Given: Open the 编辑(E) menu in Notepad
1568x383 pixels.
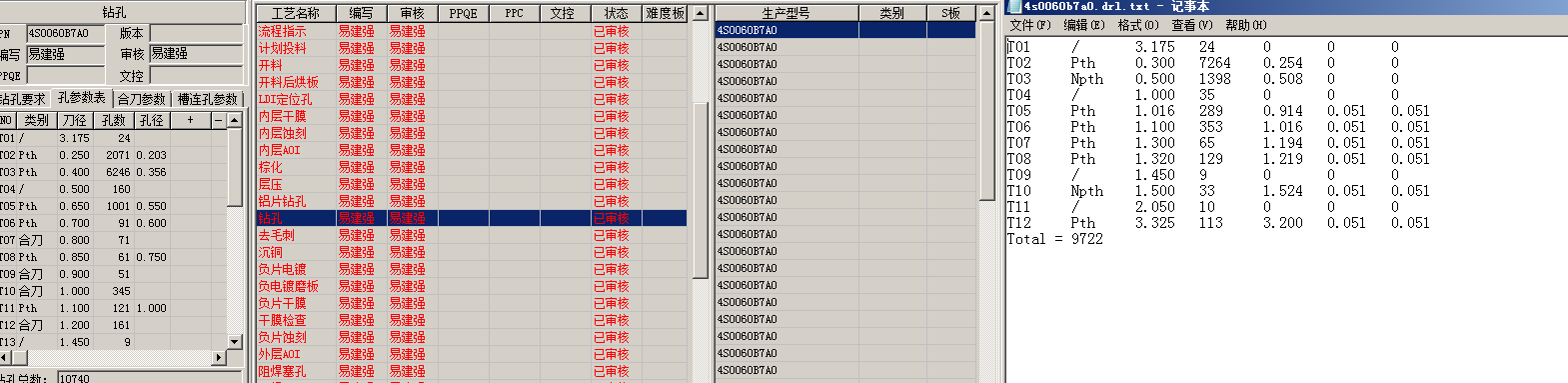Looking at the screenshot, I should pos(1083,25).
